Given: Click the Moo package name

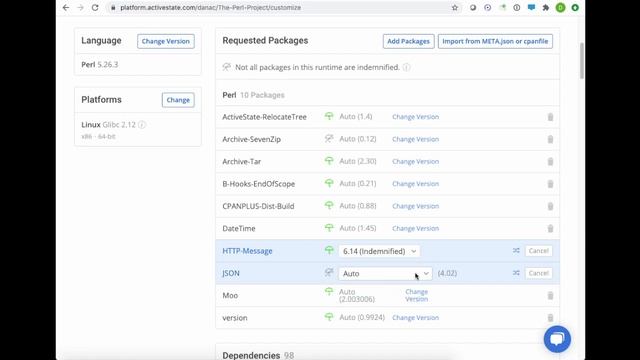Looking at the screenshot, I should click(x=230, y=296).
